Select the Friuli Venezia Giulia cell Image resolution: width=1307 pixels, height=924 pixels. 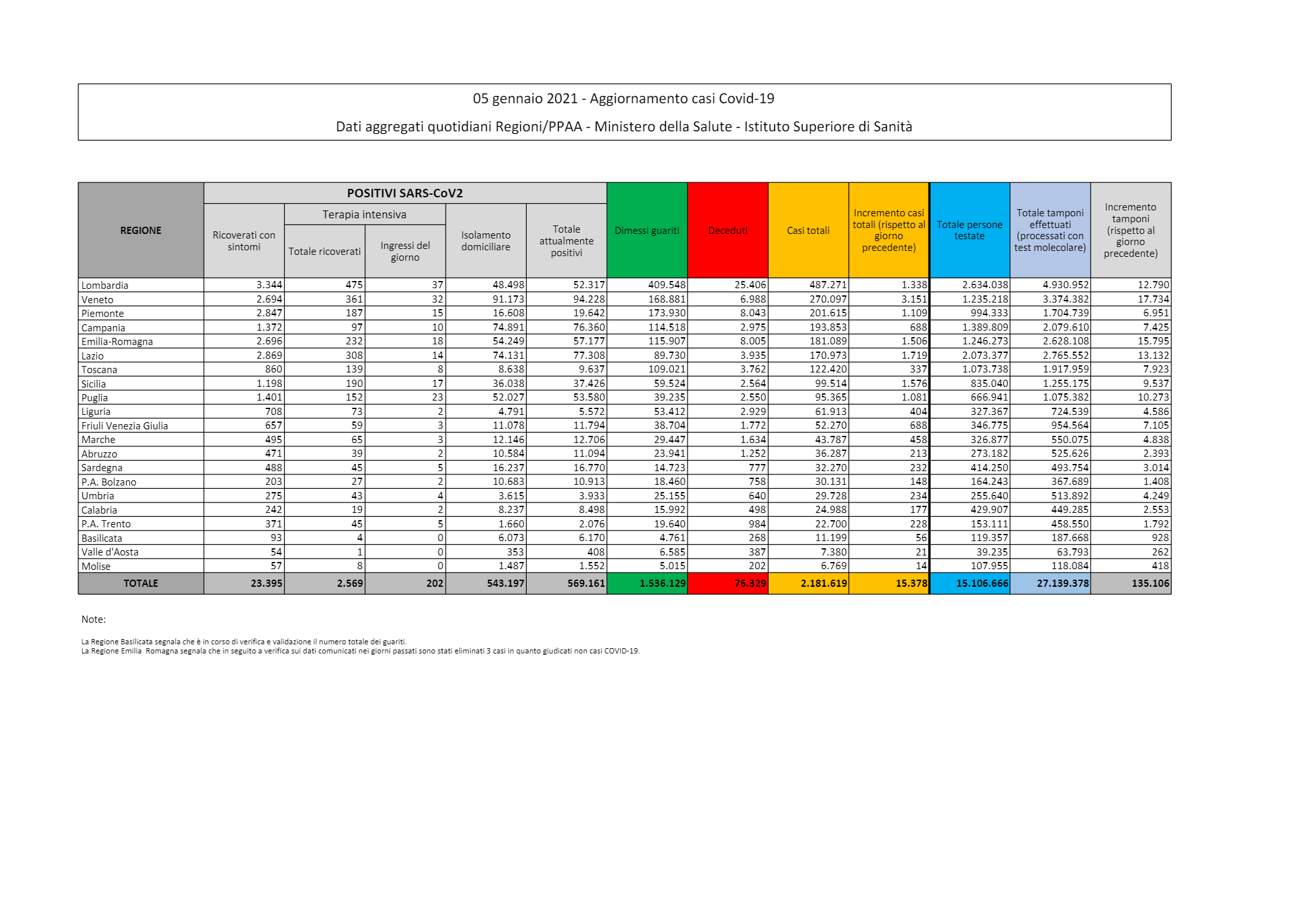point(125,426)
